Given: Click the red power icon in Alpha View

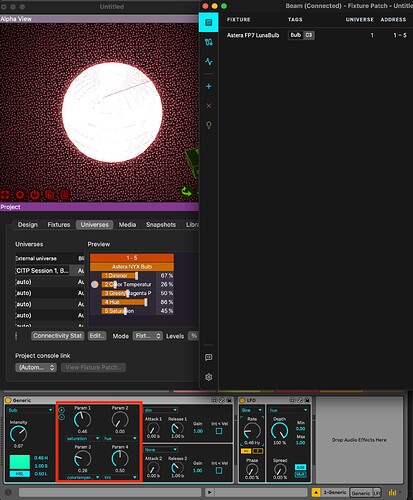Looking at the screenshot, I should (35, 194).
